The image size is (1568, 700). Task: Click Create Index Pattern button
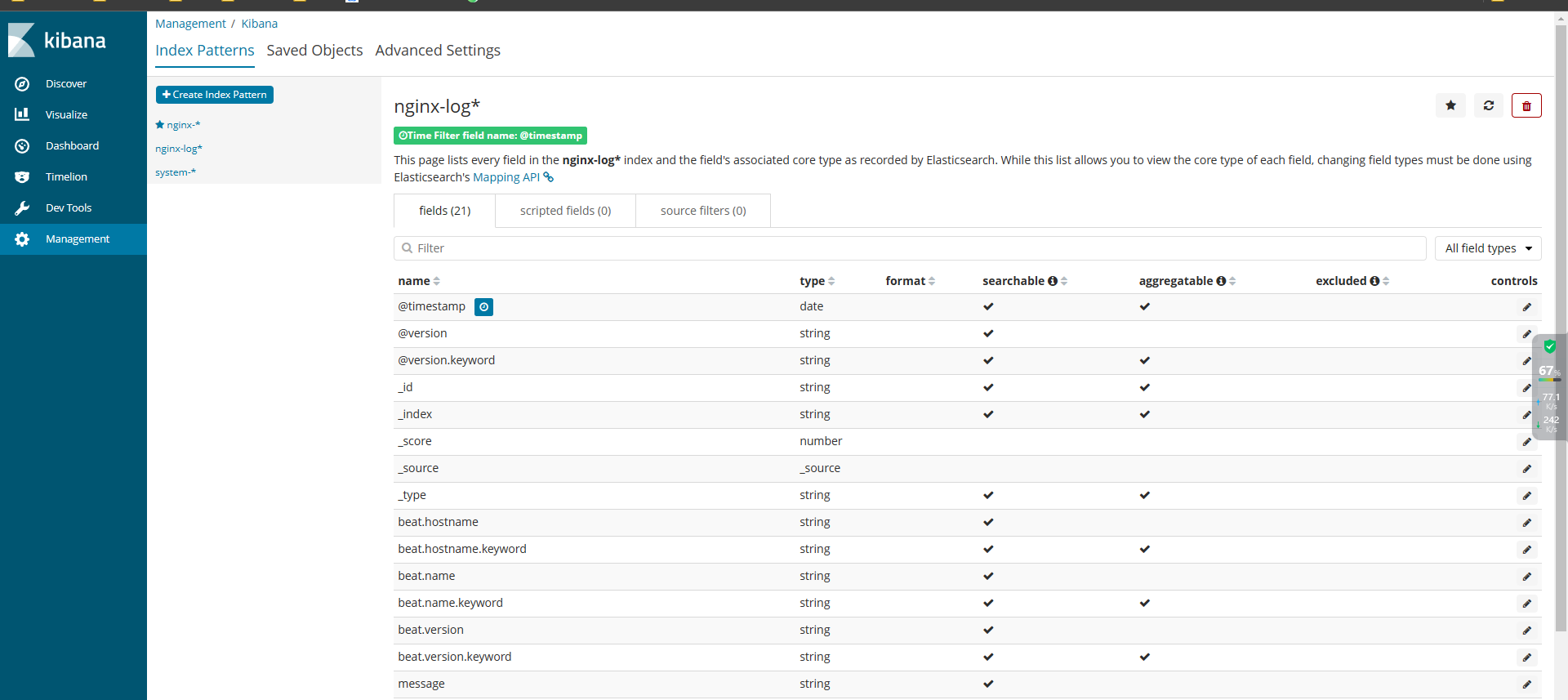tap(215, 95)
